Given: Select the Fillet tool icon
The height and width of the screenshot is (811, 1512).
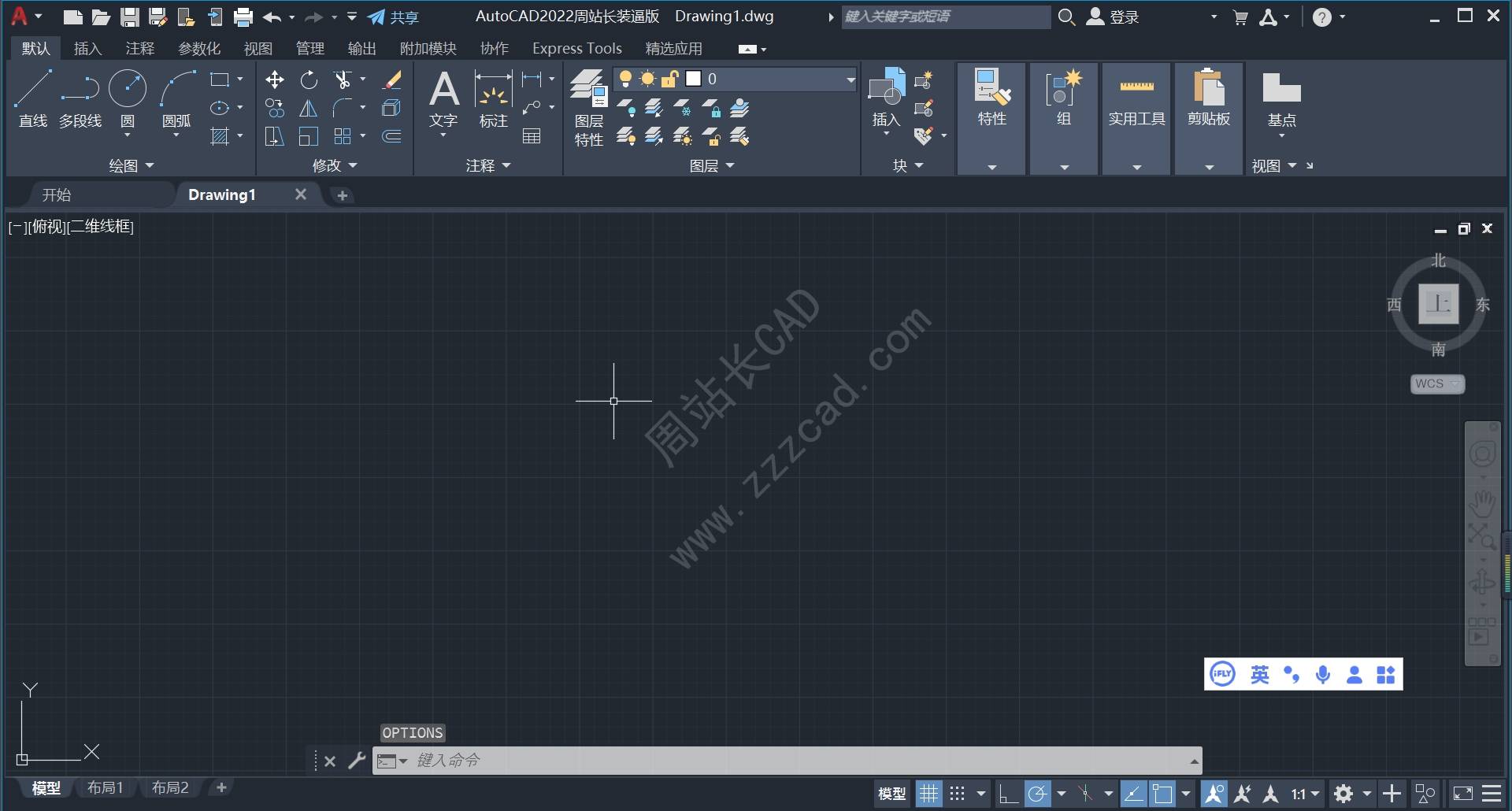Looking at the screenshot, I should point(343,108).
